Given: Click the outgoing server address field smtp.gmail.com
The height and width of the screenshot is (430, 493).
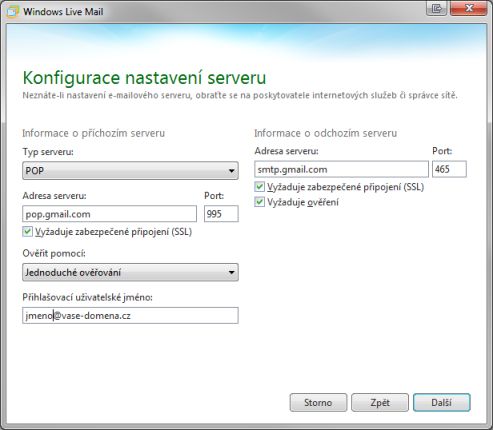Looking at the screenshot, I should [341, 169].
